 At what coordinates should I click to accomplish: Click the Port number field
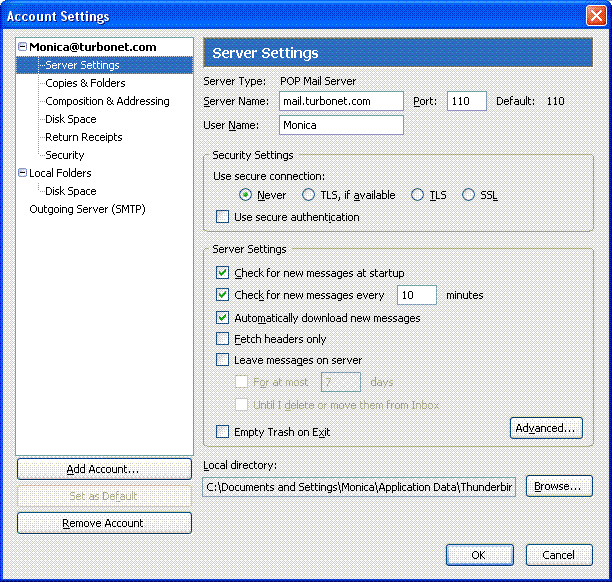(x=466, y=101)
